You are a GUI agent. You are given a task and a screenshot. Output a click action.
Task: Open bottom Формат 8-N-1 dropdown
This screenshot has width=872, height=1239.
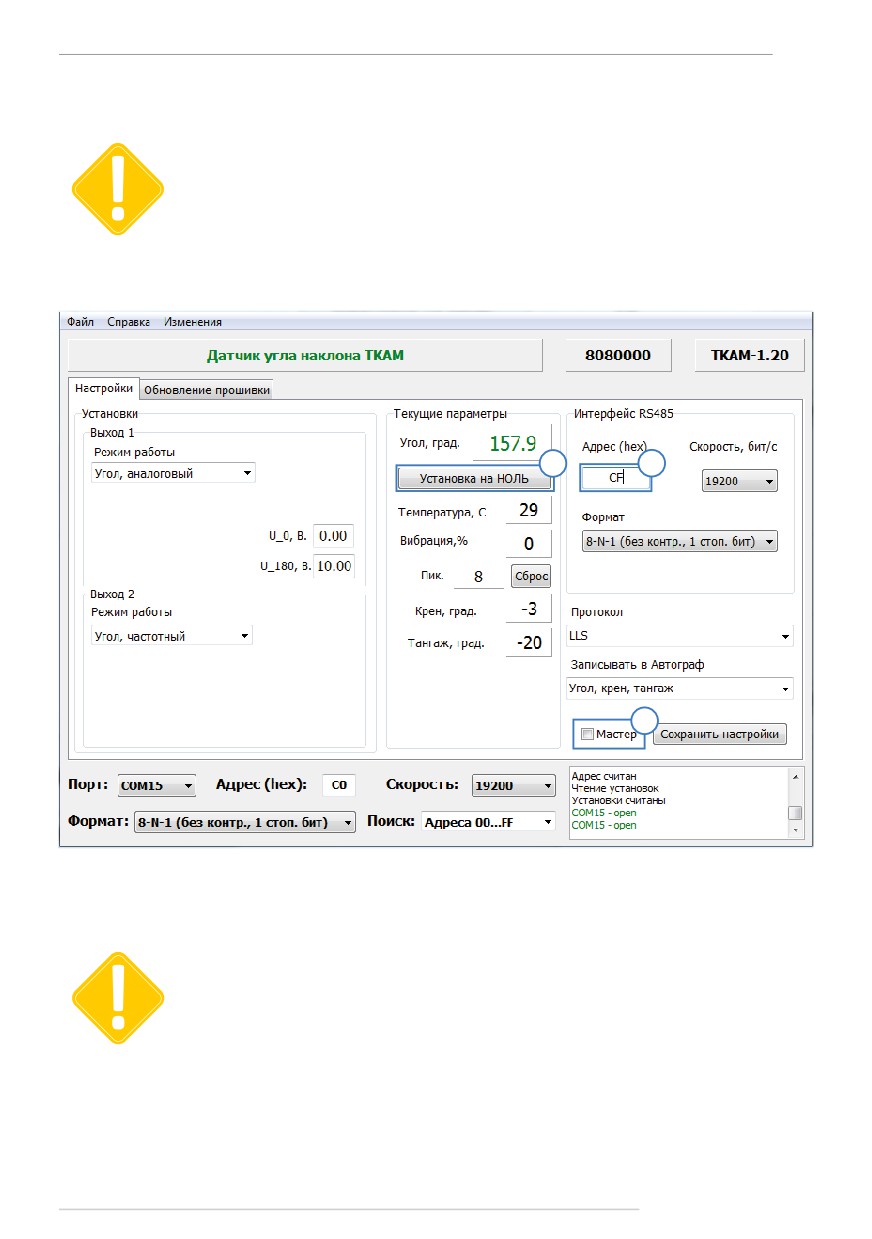tap(245, 822)
